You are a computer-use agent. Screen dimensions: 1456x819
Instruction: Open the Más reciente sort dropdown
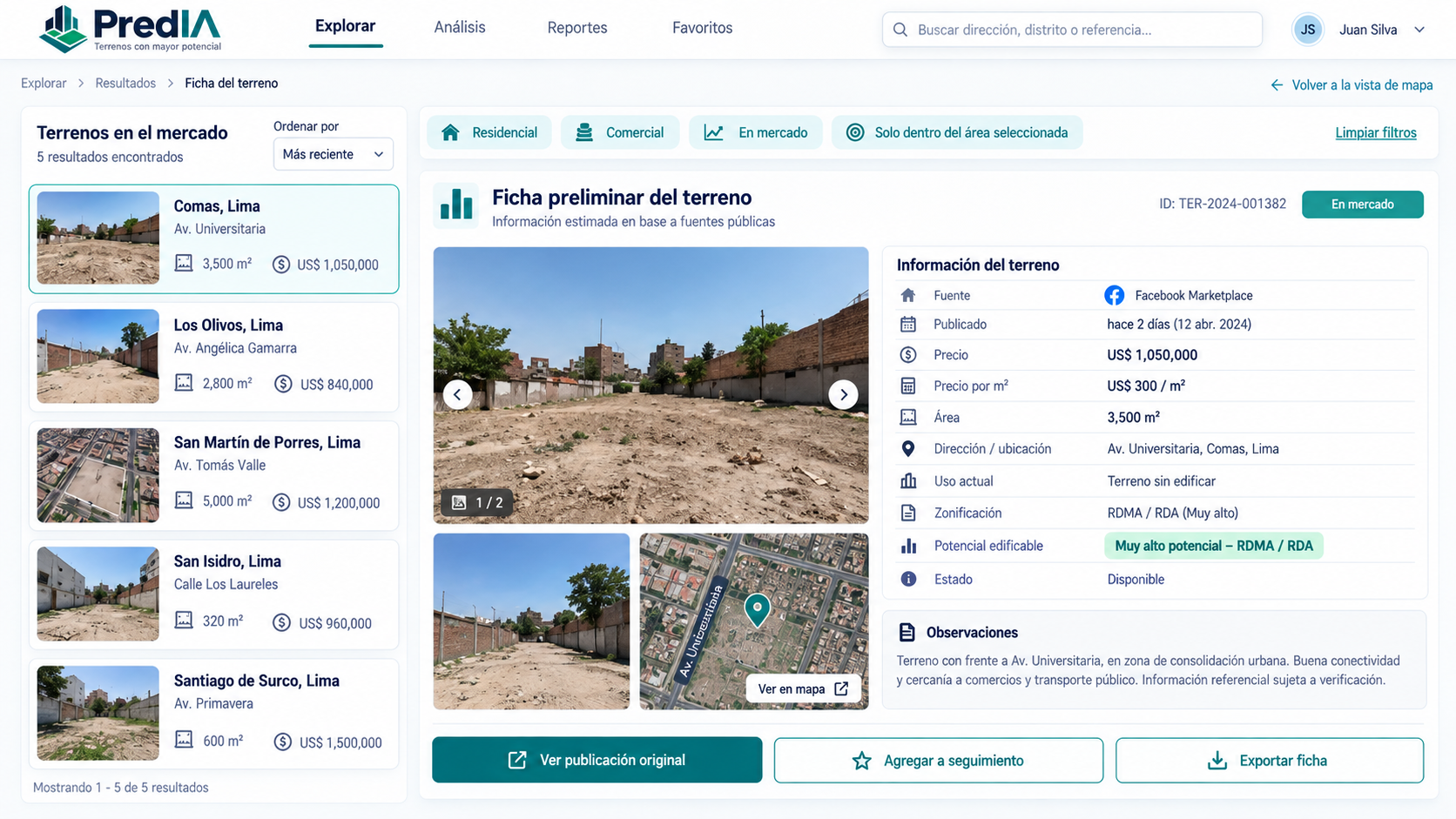pos(334,154)
